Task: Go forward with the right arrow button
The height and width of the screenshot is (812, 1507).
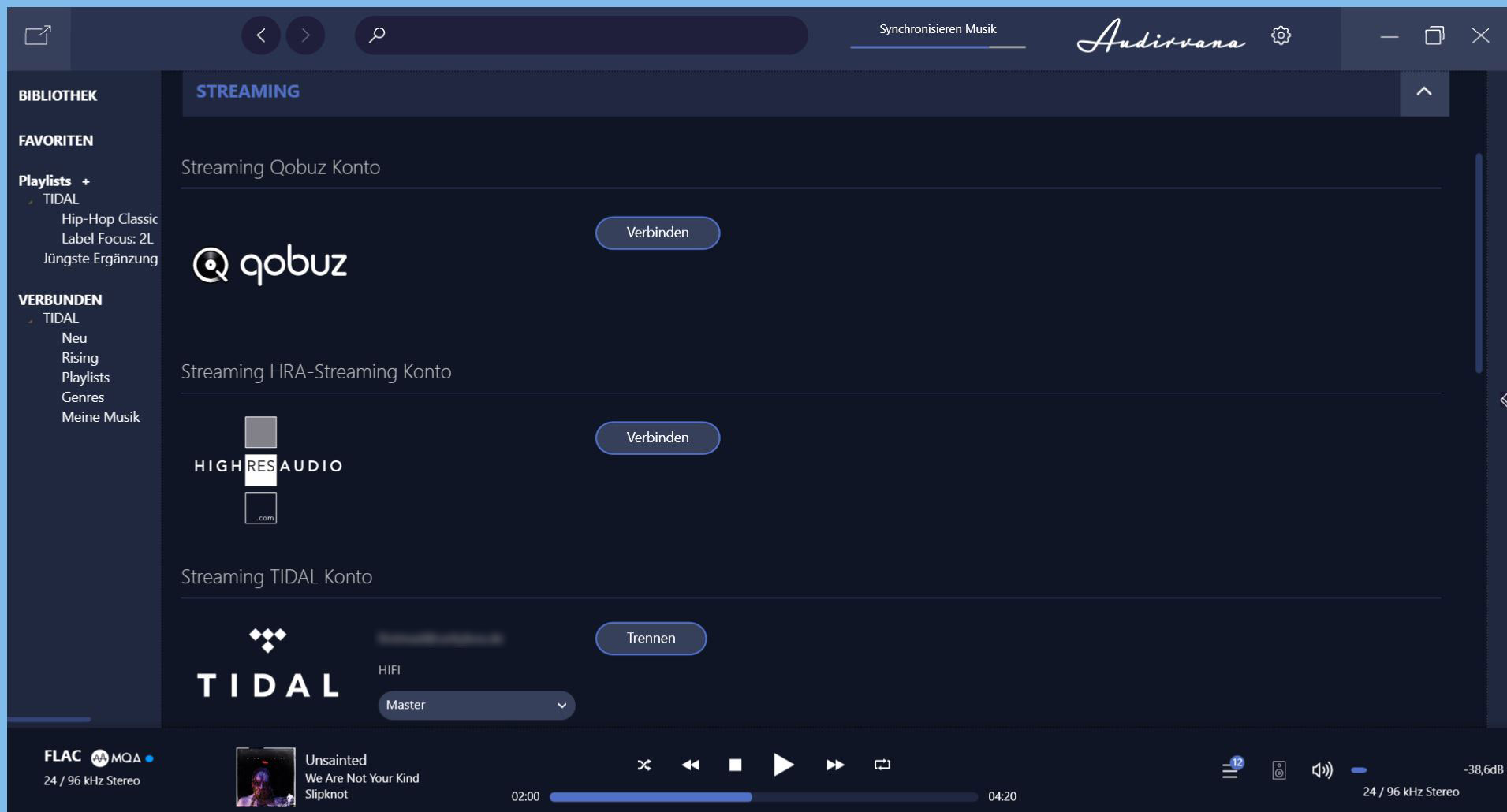Action: coord(305,35)
